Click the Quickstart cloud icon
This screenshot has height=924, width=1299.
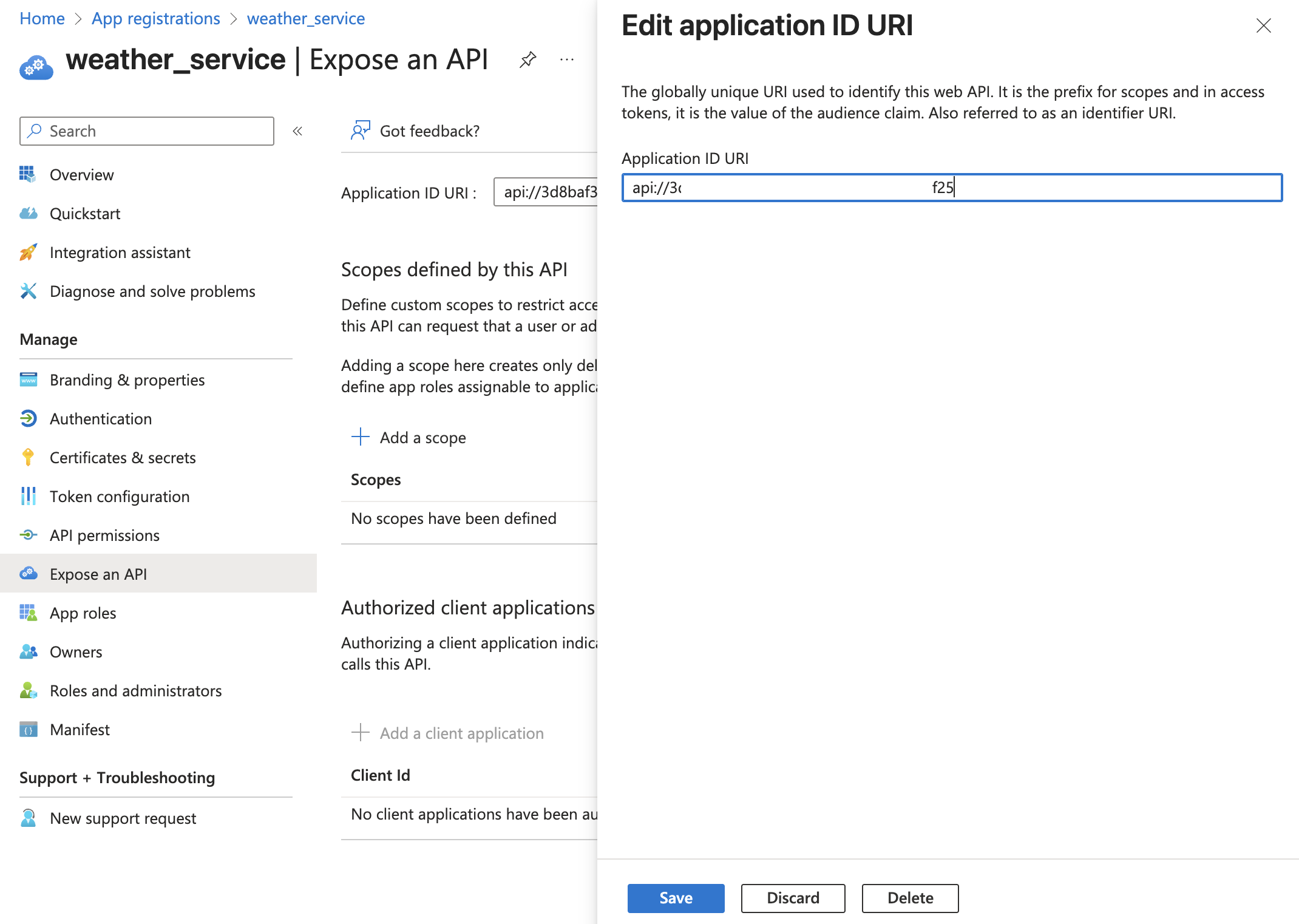click(28, 213)
